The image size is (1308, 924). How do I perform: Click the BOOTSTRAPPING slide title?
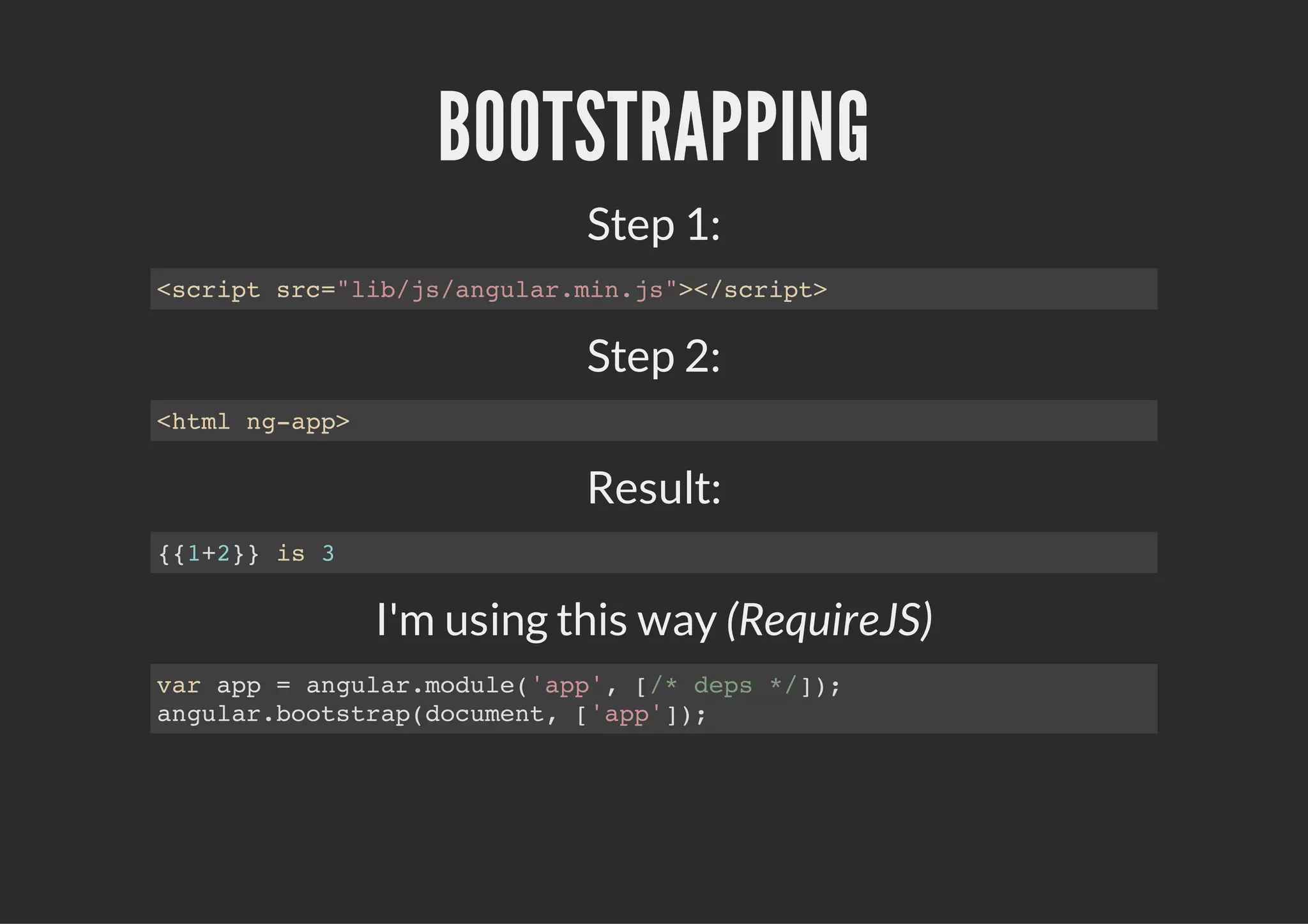click(653, 126)
